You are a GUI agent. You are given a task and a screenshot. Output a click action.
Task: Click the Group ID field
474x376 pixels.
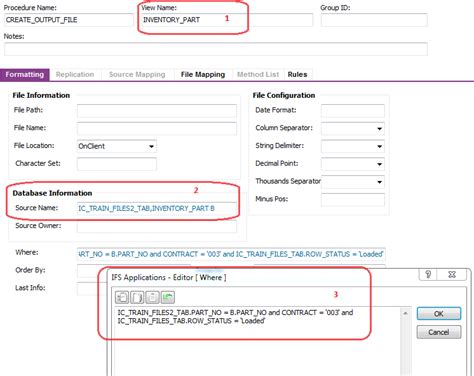click(374, 20)
